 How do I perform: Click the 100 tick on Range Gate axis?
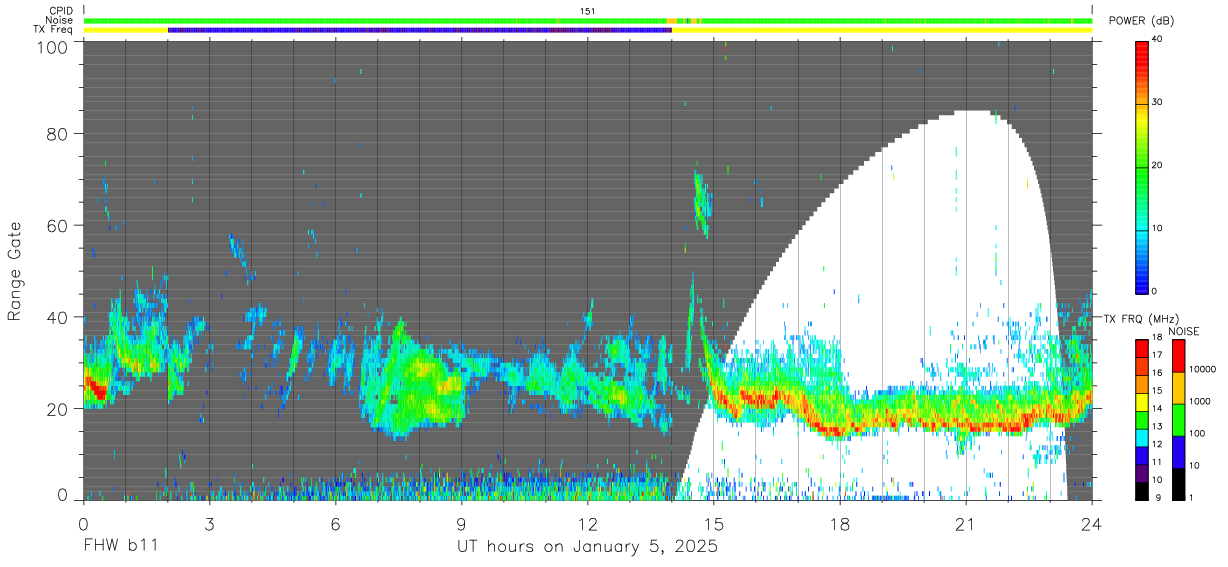click(54, 46)
